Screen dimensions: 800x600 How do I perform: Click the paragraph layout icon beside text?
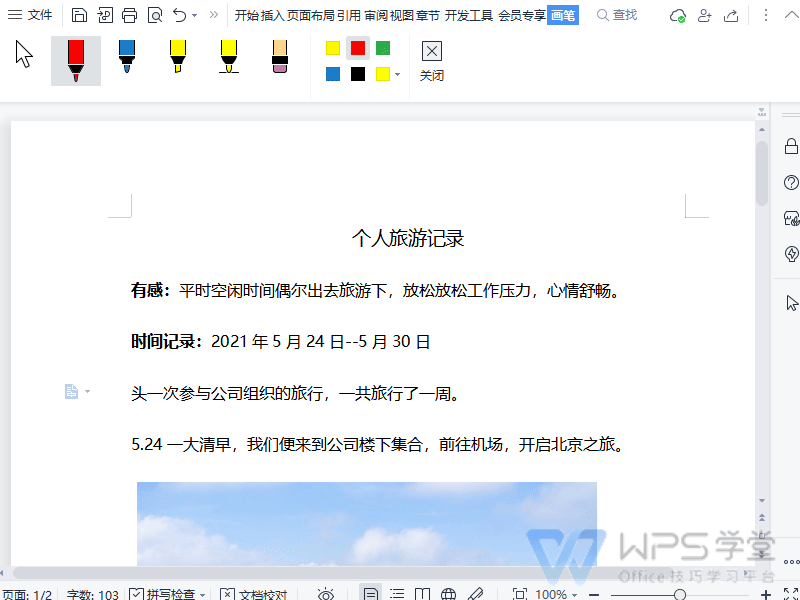point(71,391)
